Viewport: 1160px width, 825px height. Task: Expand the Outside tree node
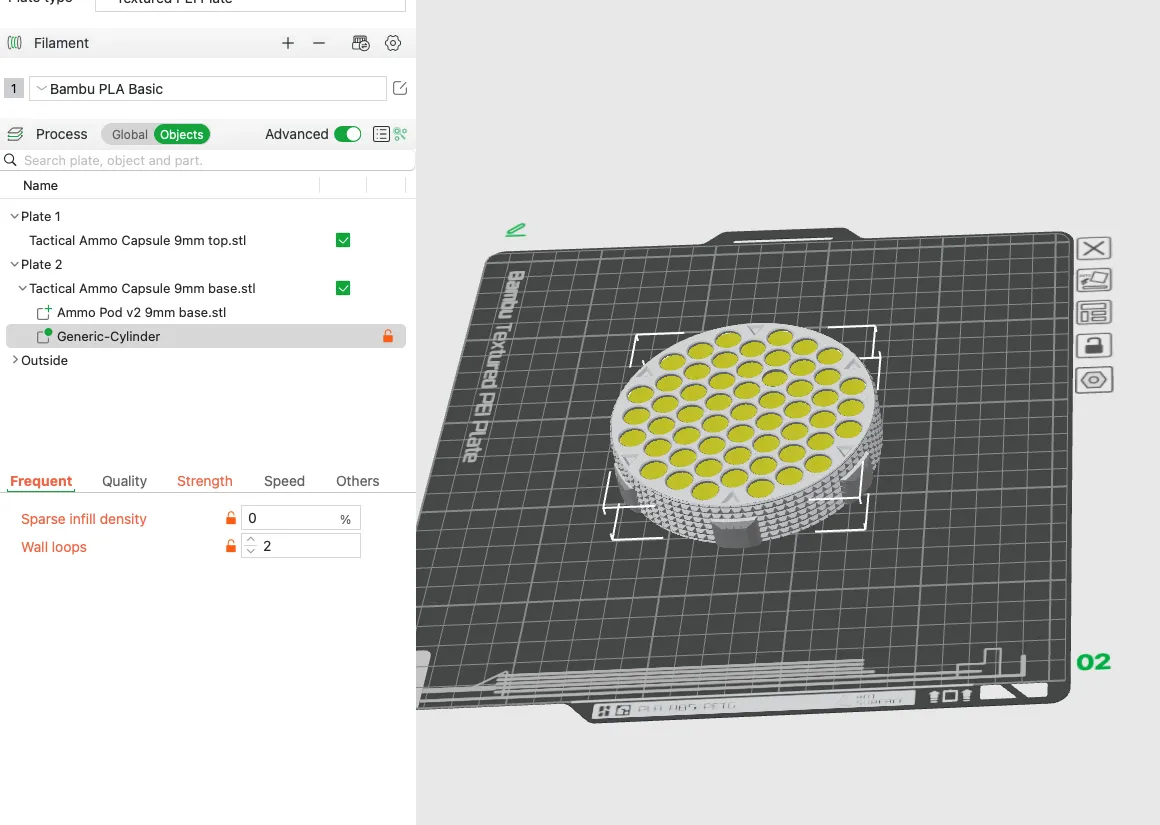pyautogui.click(x=15, y=360)
